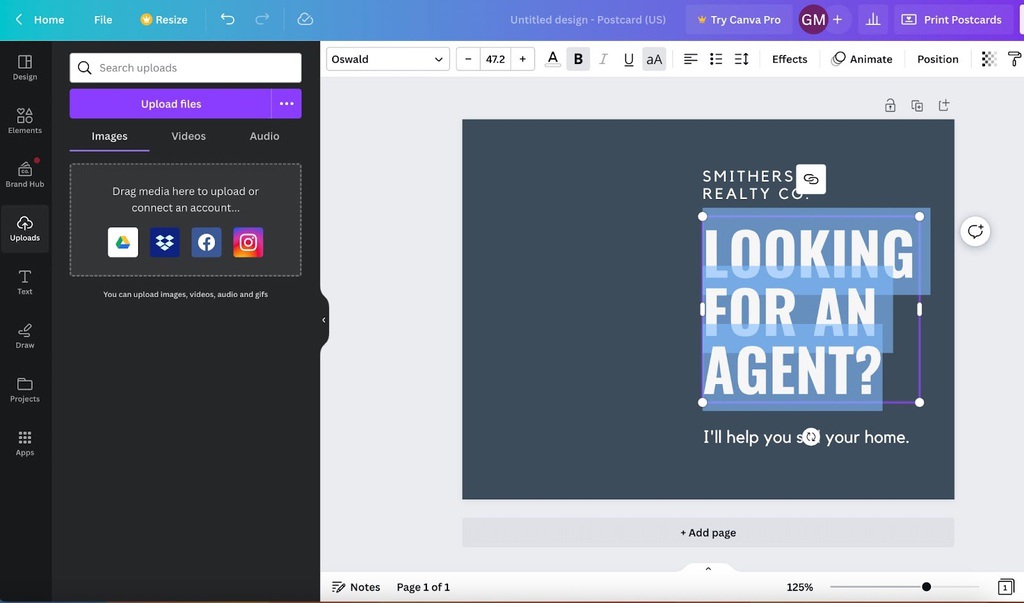Image resolution: width=1024 pixels, height=603 pixels.
Task: Add a comment on canvas
Action: pos(975,231)
